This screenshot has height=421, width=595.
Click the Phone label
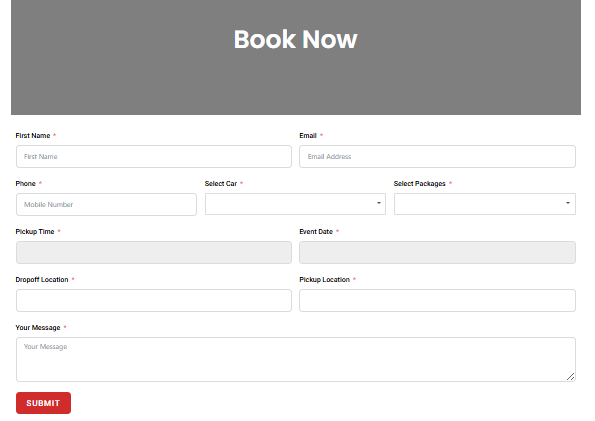coord(25,184)
